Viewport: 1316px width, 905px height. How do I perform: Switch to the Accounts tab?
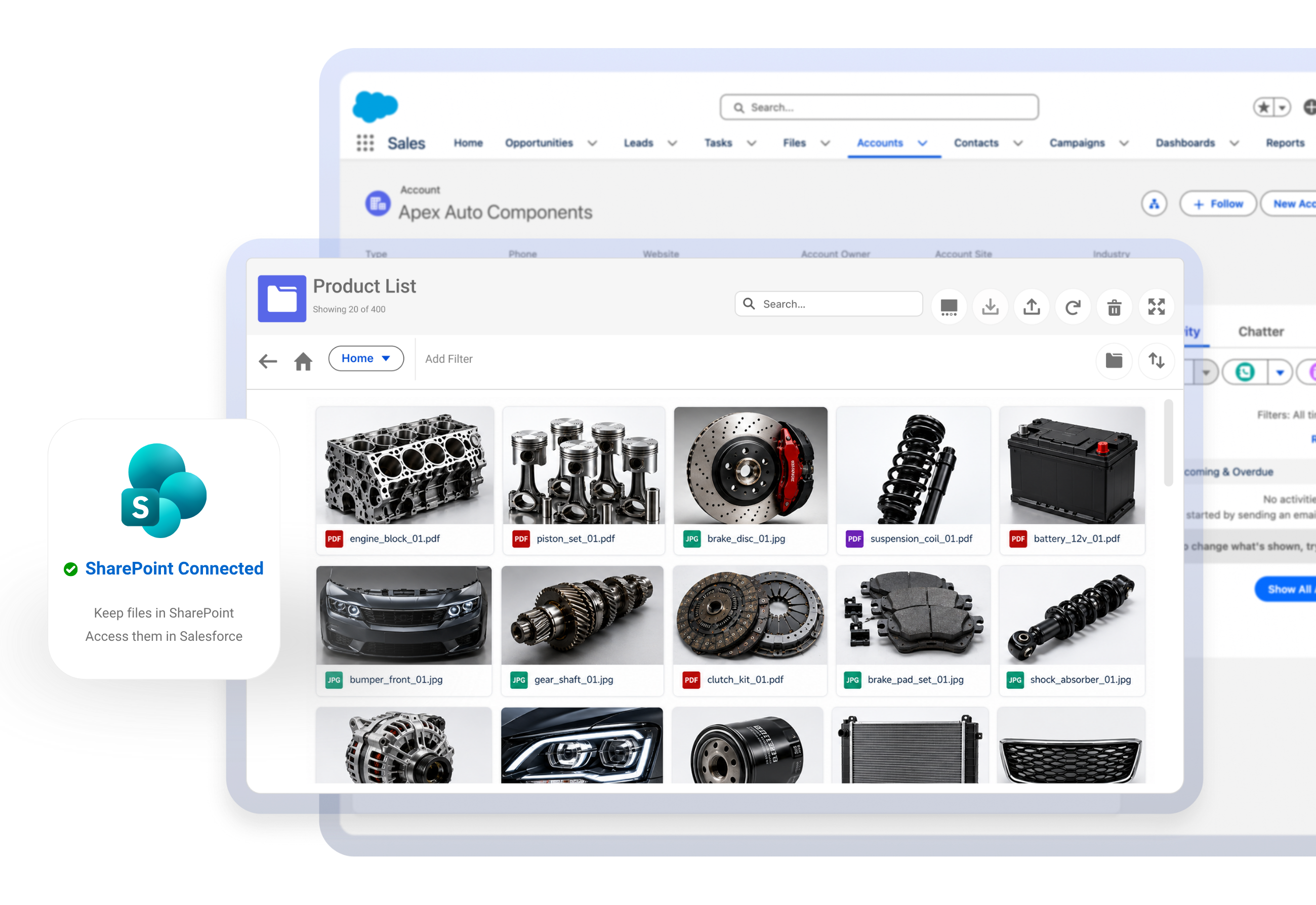(879, 143)
